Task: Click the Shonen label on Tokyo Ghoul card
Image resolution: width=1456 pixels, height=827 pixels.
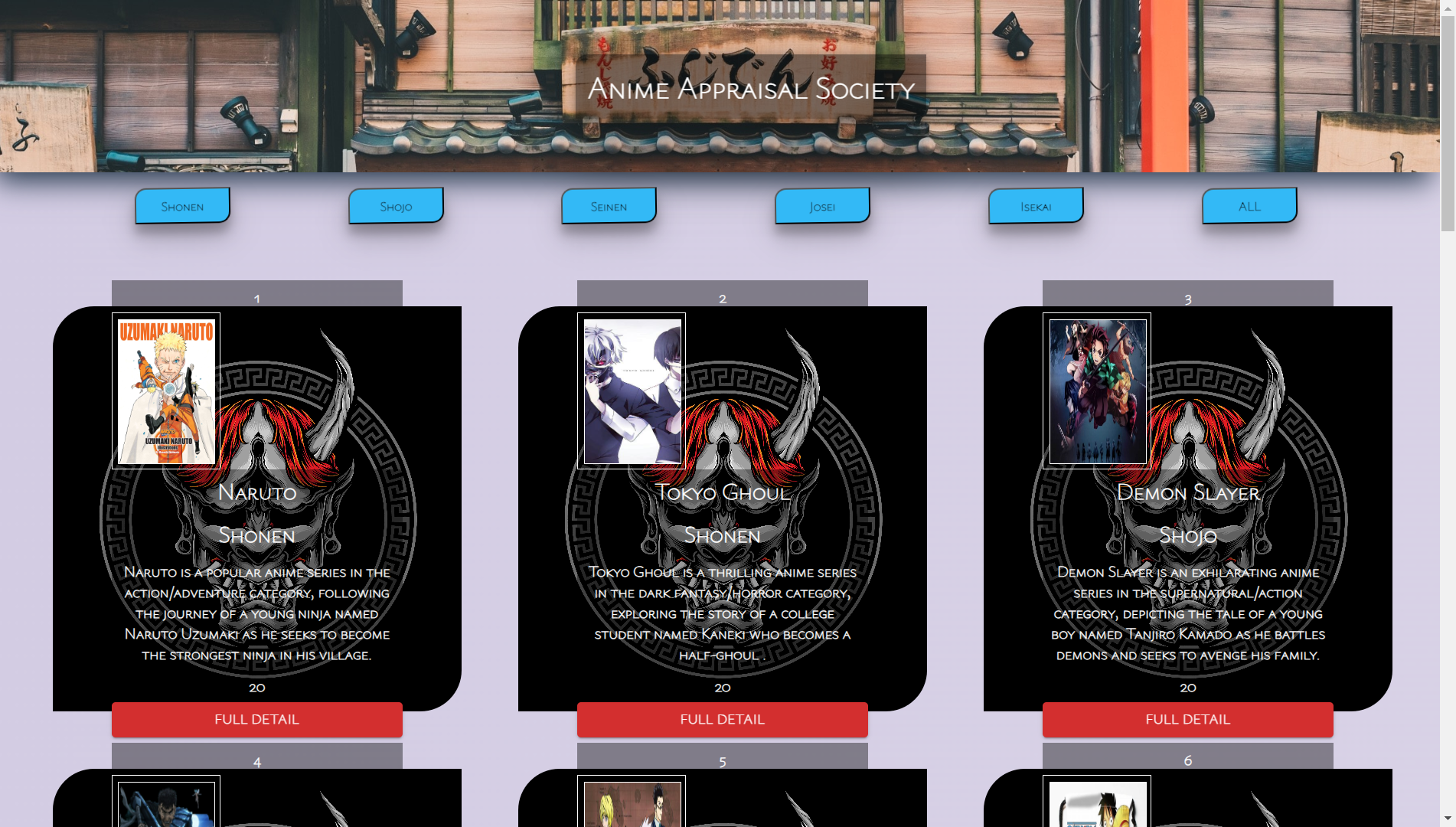Action: (x=723, y=535)
